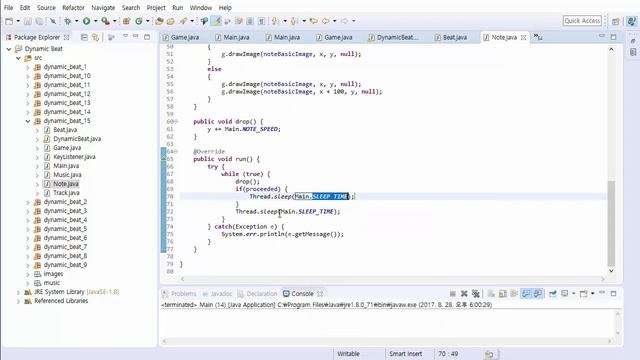
Task: Collapse the dynamic_beat_15 package
Action: click(x=28, y=121)
